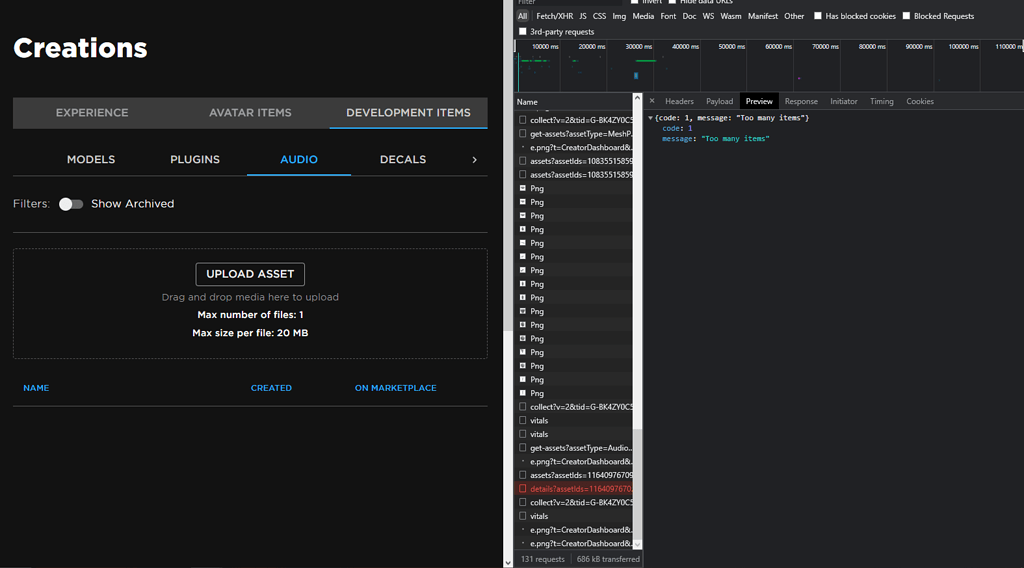Select the Development Items tab

[408, 113]
